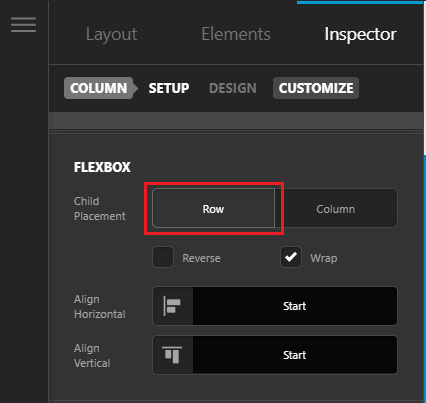
Task: Click the CUSTOMIZE button
Action: 316,88
